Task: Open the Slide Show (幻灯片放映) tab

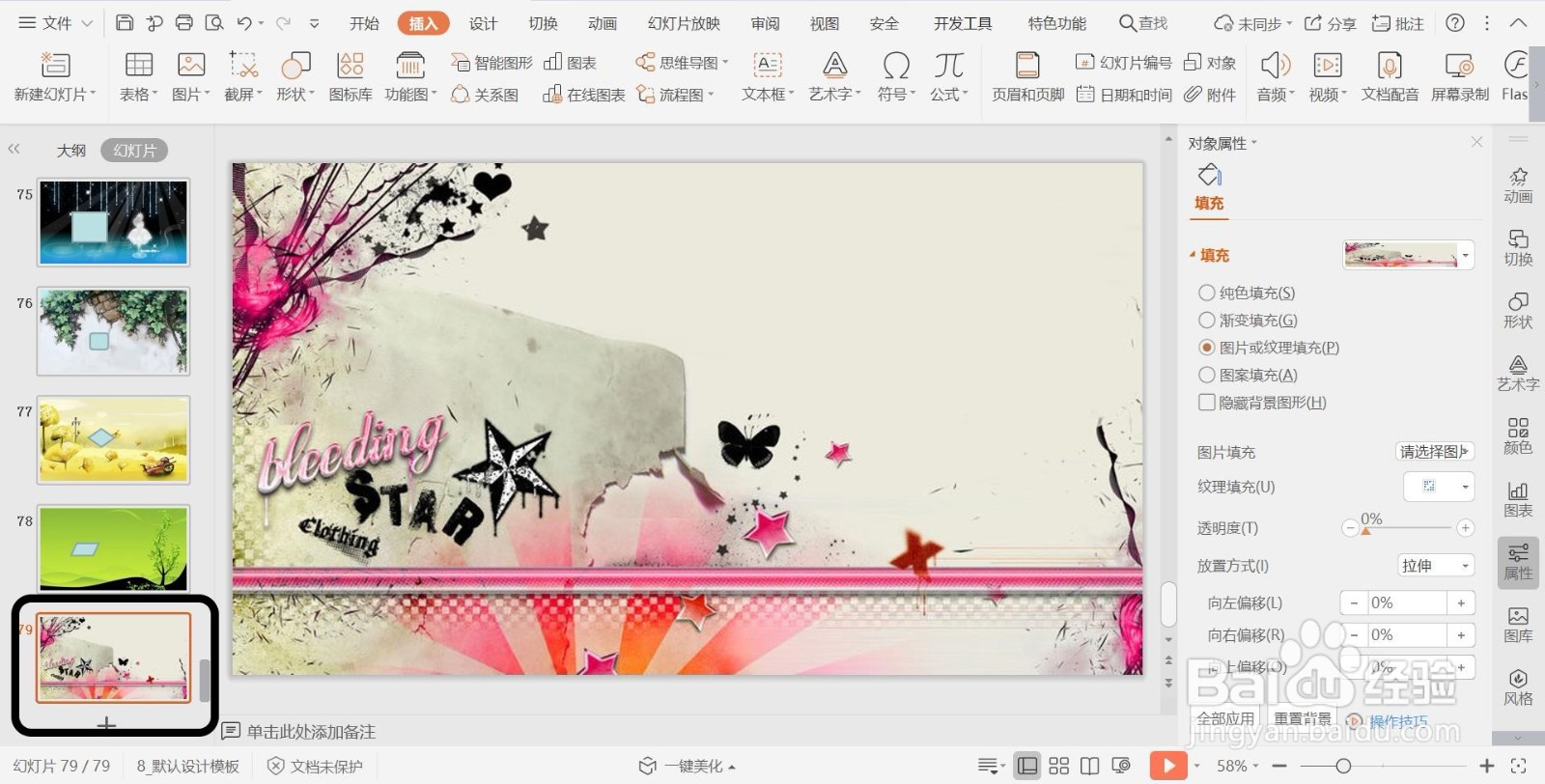Action: (x=684, y=23)
